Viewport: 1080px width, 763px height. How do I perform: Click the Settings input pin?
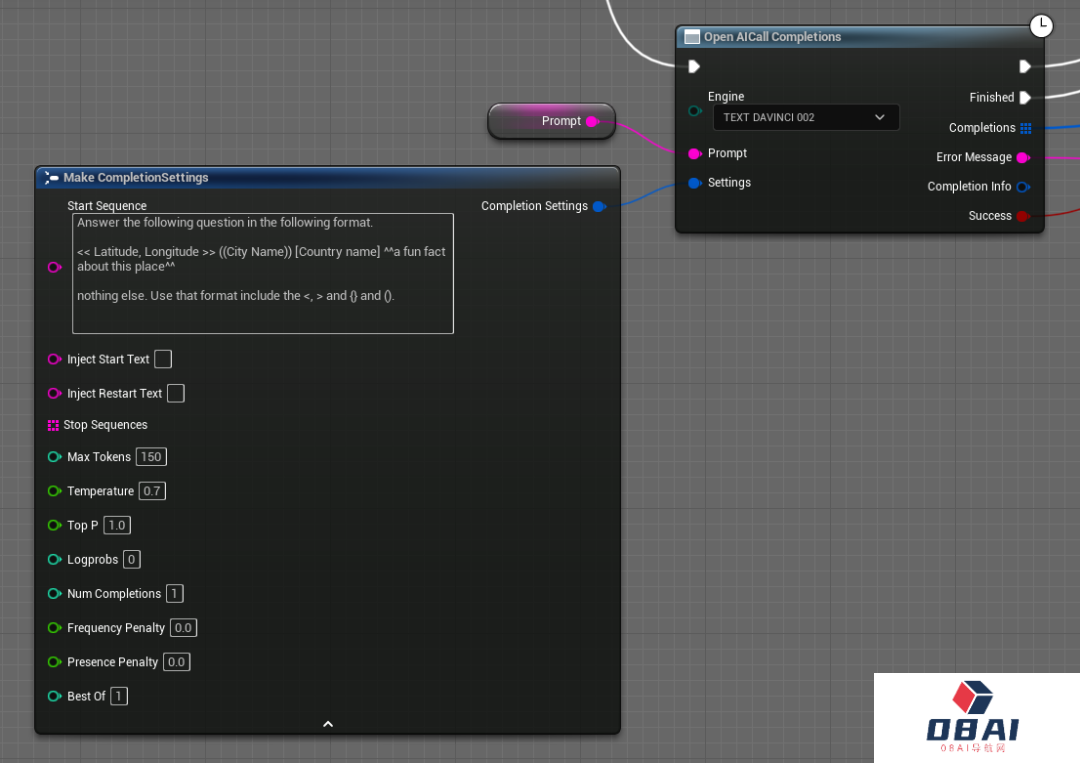(694, 183)
